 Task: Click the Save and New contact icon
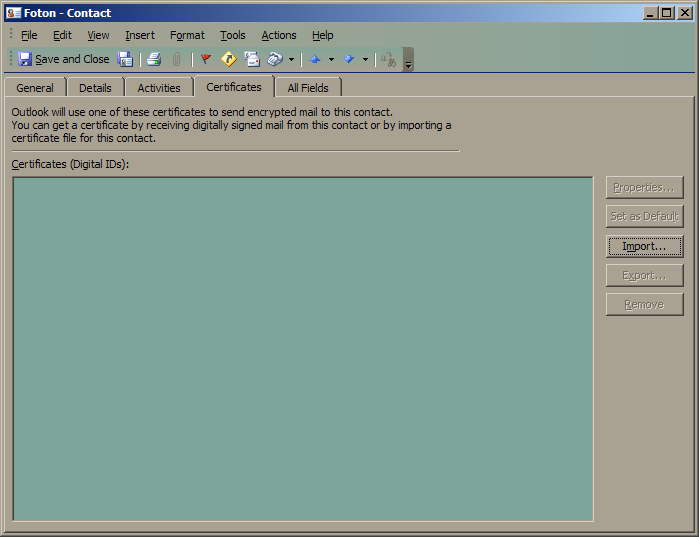click(126, 59)
